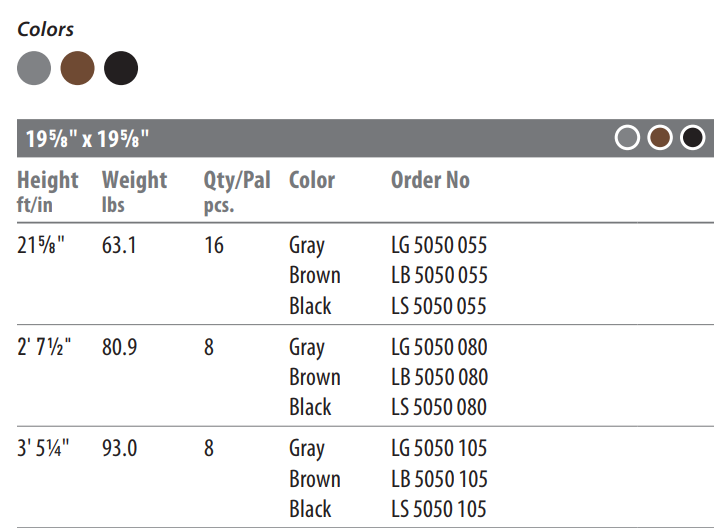Click the brown circle in header bar

660,138
